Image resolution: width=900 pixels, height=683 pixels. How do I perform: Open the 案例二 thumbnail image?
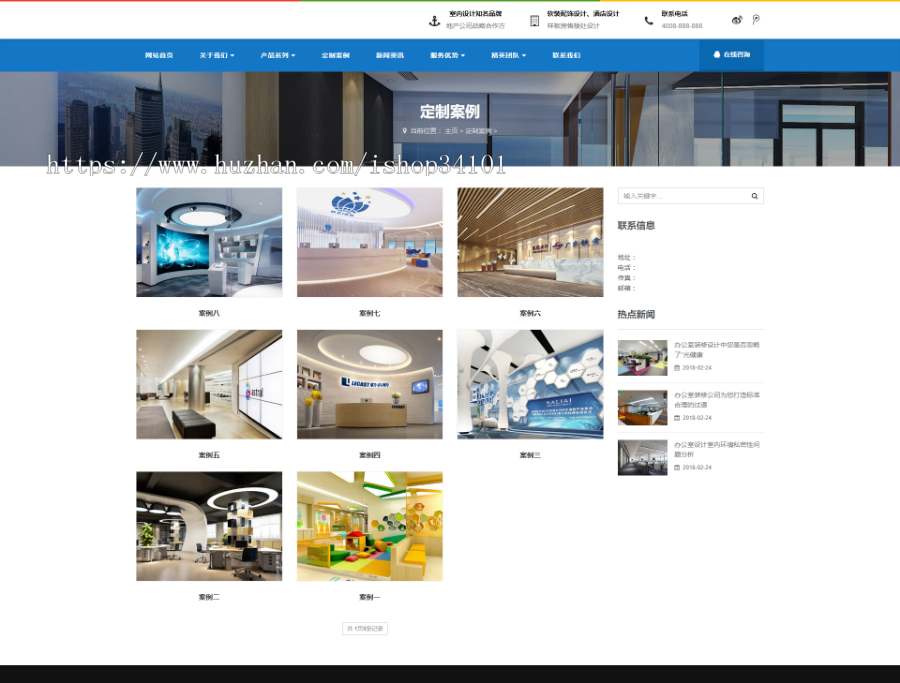pyautogui.click(x=209, y=526)
